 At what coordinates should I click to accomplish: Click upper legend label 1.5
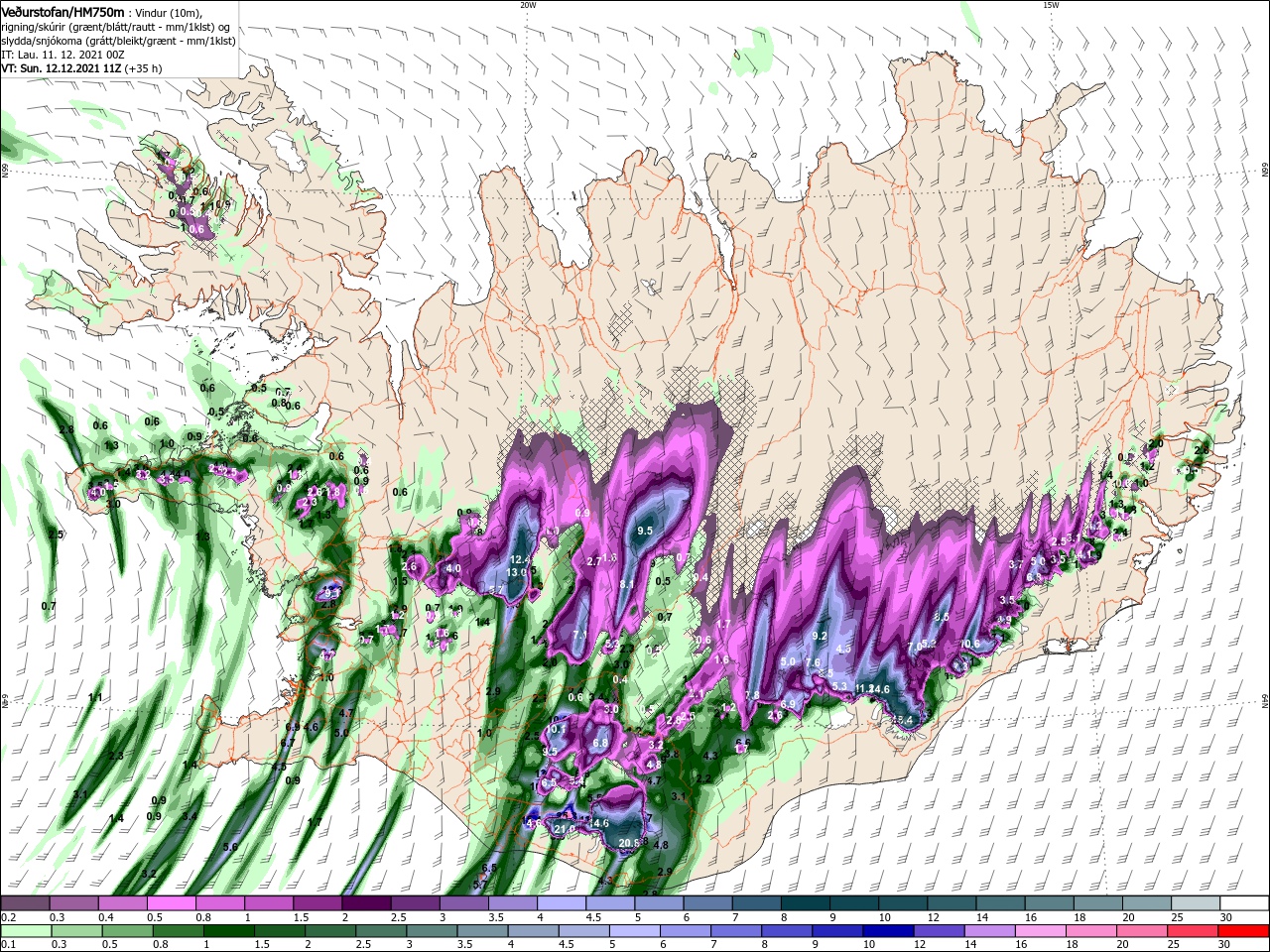[301, 917]
